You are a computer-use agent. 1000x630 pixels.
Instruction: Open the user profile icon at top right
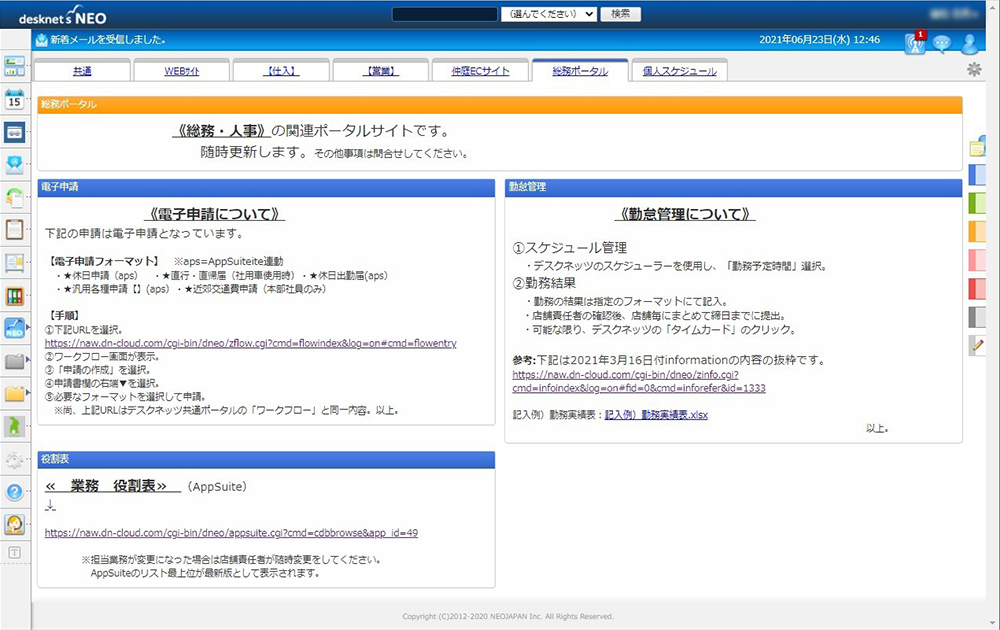point(968,45)
